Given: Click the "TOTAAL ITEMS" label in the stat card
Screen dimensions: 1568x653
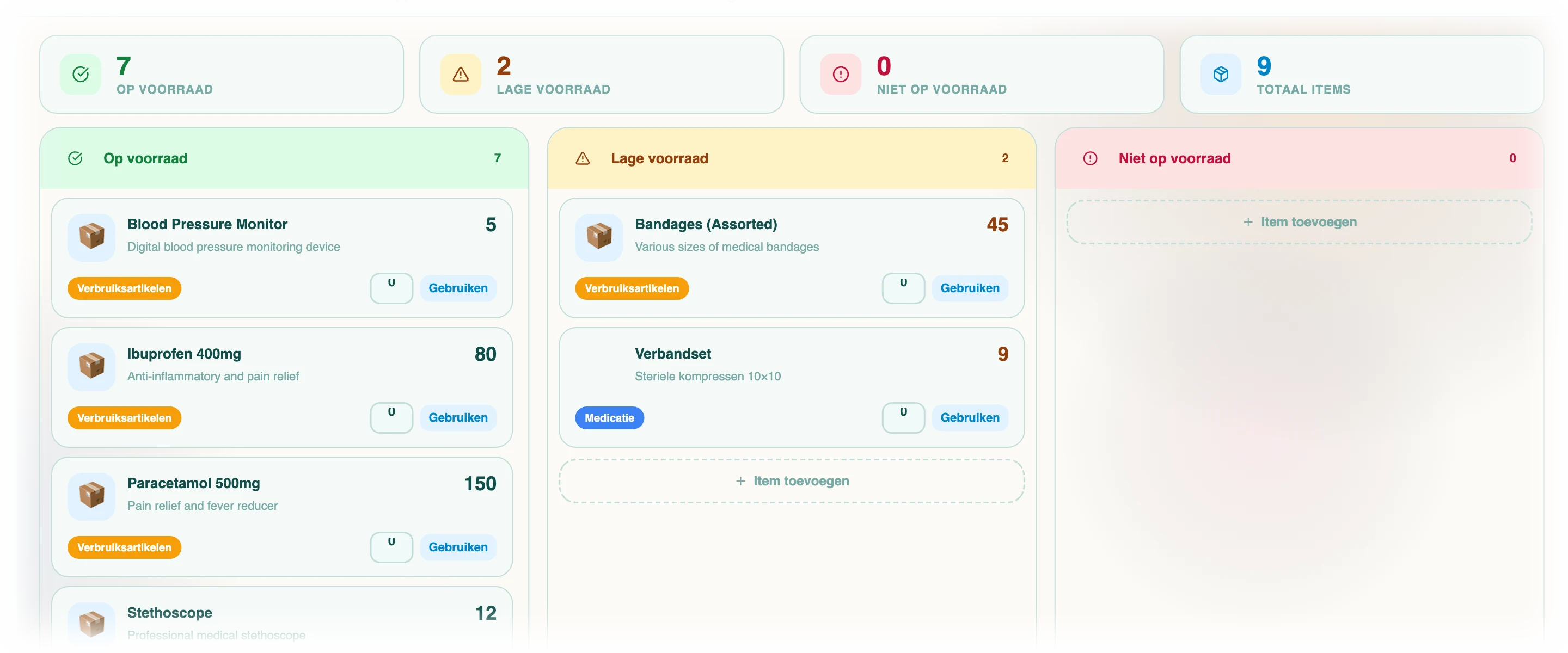Looking at the screenshot, I should click(1303, 89).
